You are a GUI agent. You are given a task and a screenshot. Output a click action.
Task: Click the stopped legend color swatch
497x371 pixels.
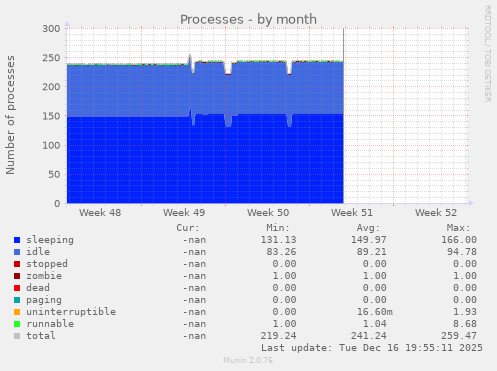point(17,264)
